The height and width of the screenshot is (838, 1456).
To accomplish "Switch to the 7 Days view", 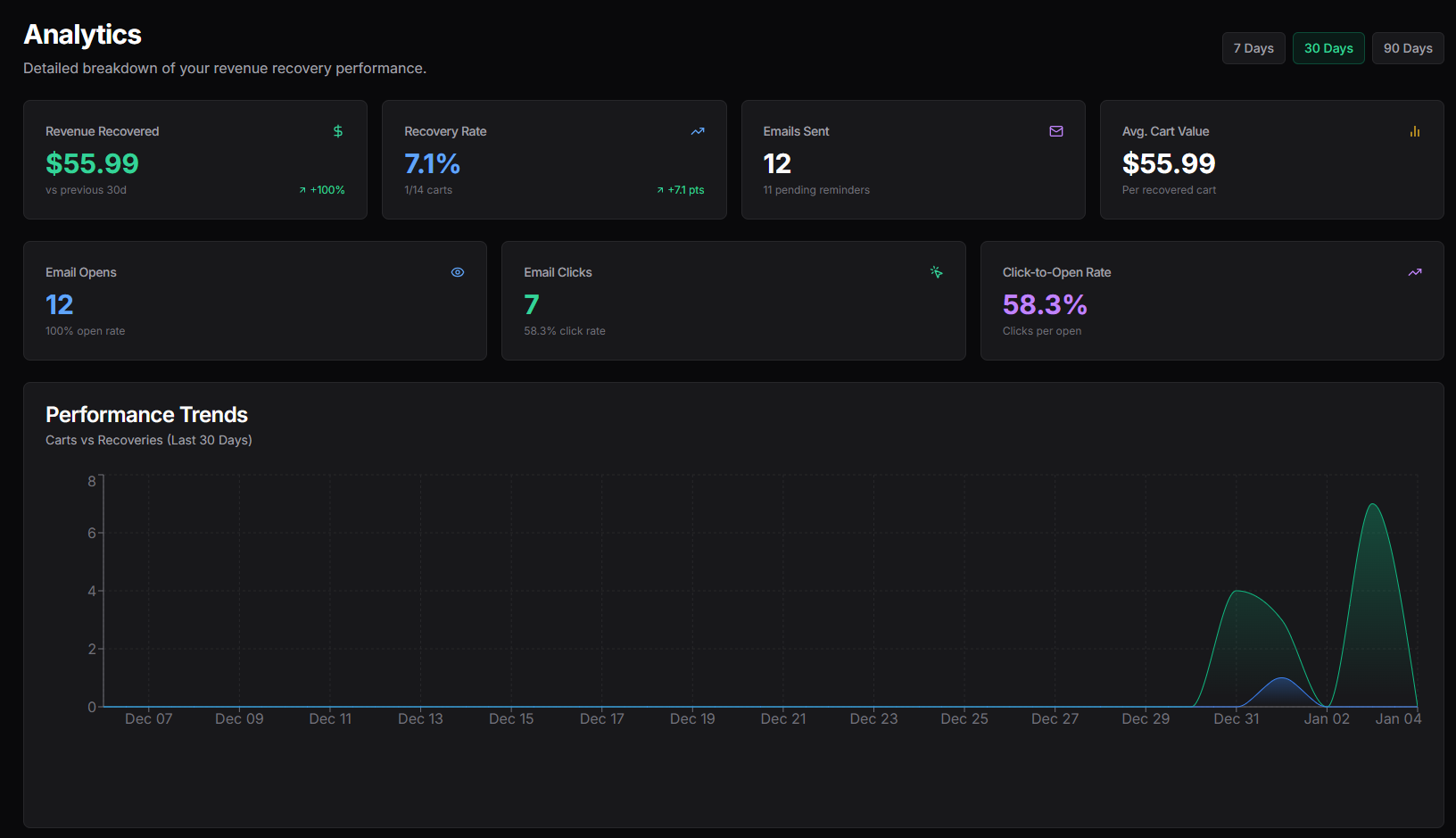I will click(1253, 47).
